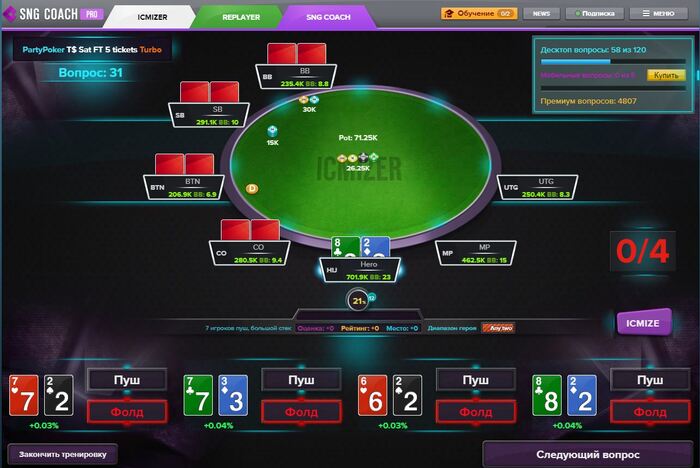Screen dimensions: 700x468
Task: Click the desktop questions progress bar
Action: coord(612,62)
